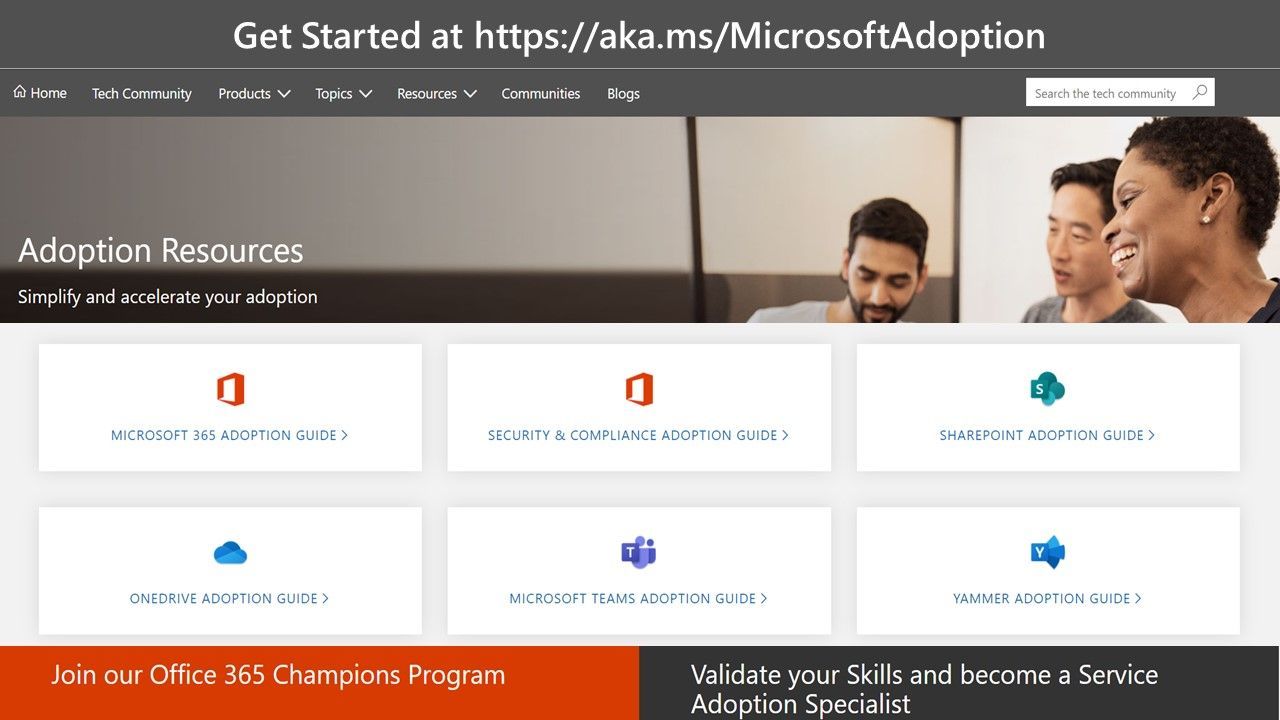Click the chevron after Yammer Adoption Guide
This screenshot has height=720, width=1280.
click(x=1138, y=598)
